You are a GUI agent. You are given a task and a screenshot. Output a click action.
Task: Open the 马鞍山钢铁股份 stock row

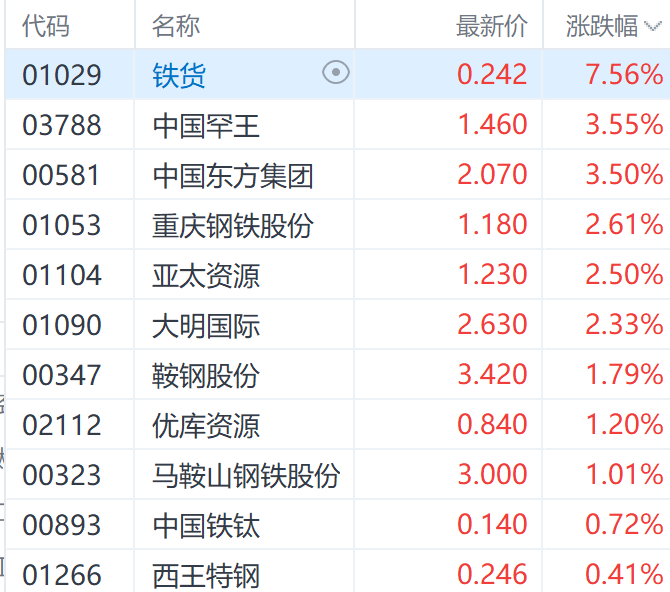pos(246,476)
